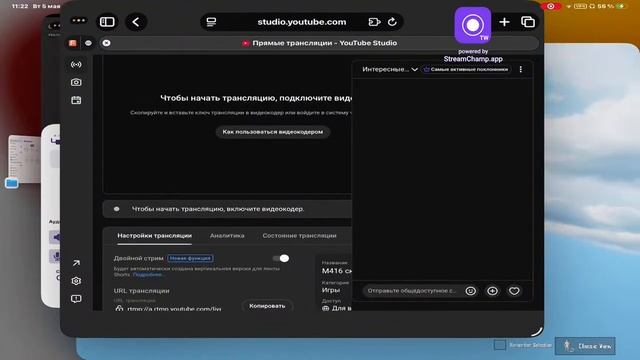640x360 pixels.
Task: Click the heart reaction icon in chat
Action: pyautogui.click(x=514, y=291)
